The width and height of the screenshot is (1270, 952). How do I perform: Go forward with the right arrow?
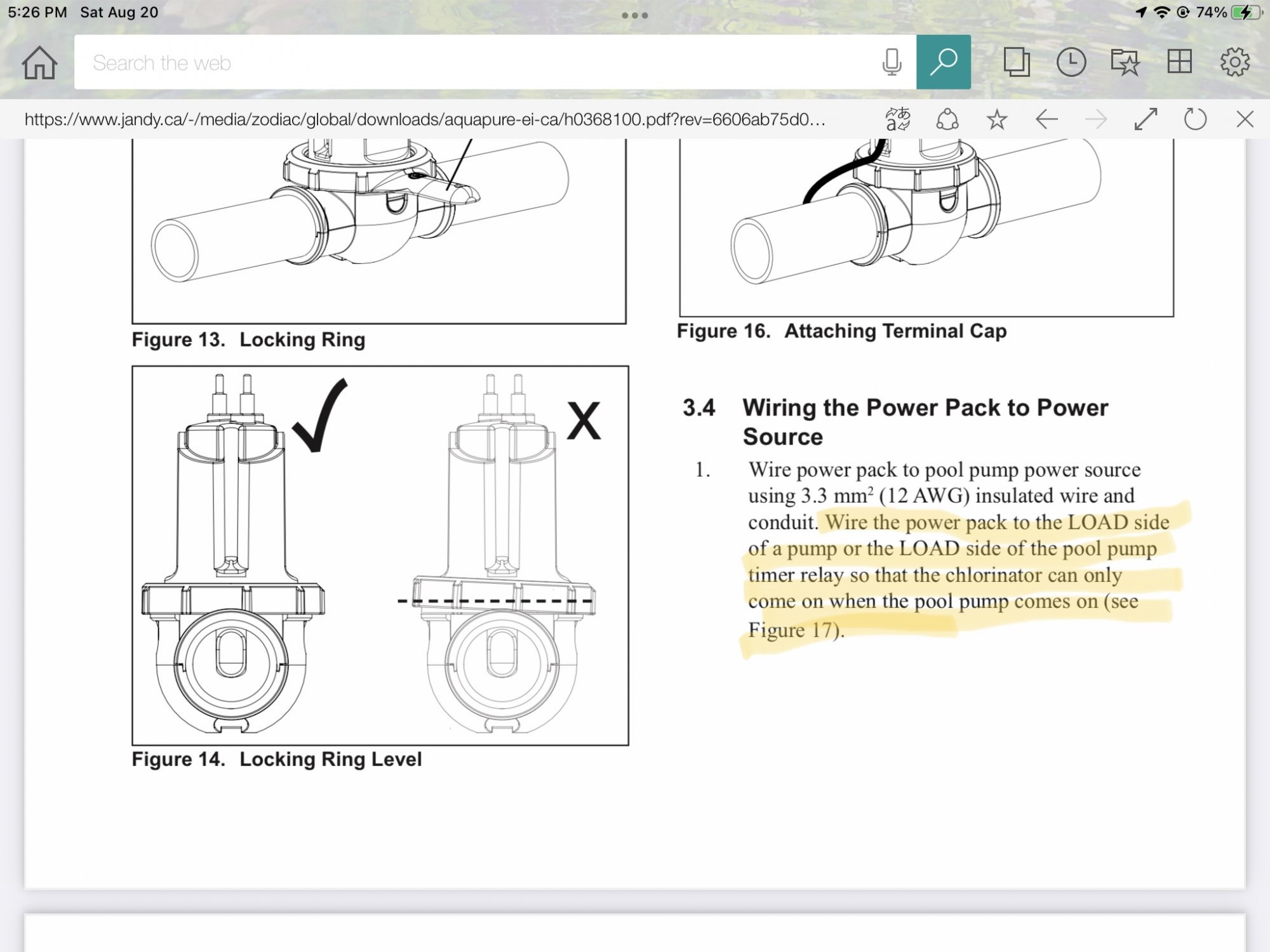tap(1096, 119)
